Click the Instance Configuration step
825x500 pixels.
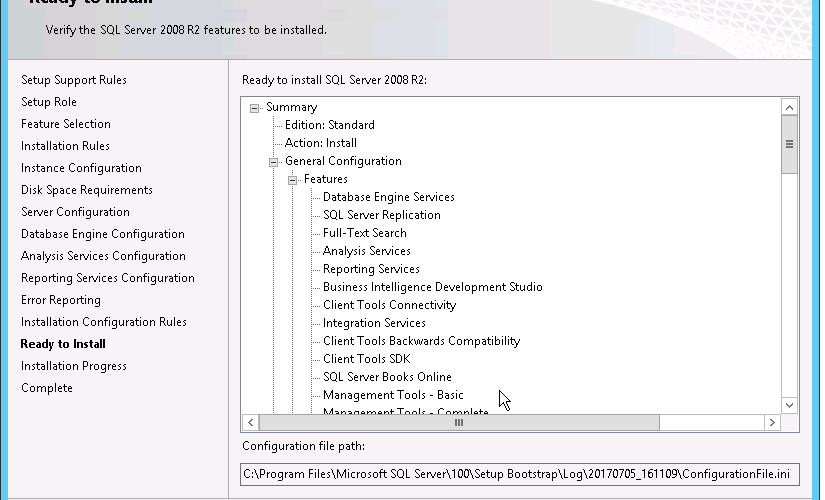[81, 168]
